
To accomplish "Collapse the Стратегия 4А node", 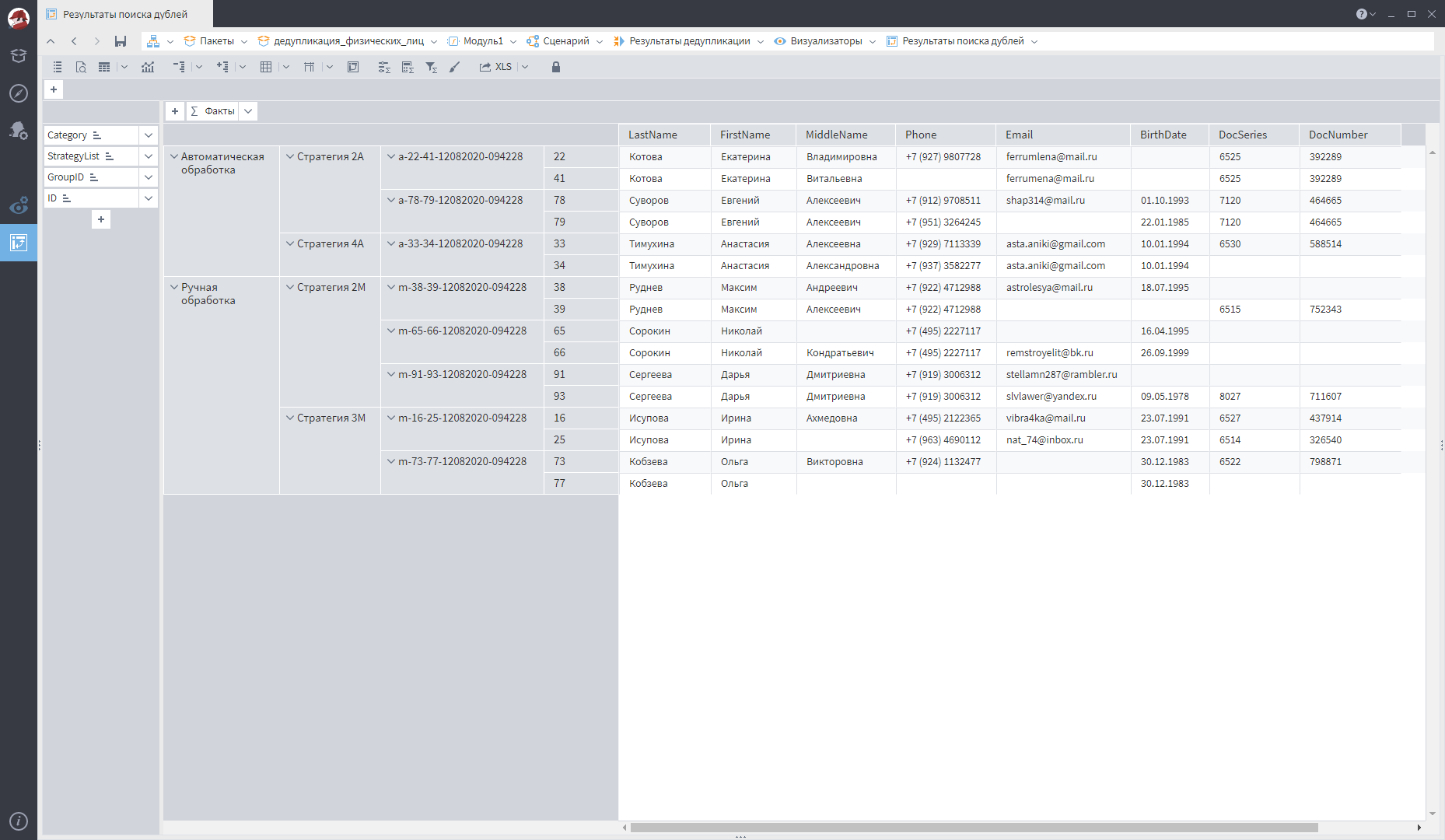I will 289,243.
